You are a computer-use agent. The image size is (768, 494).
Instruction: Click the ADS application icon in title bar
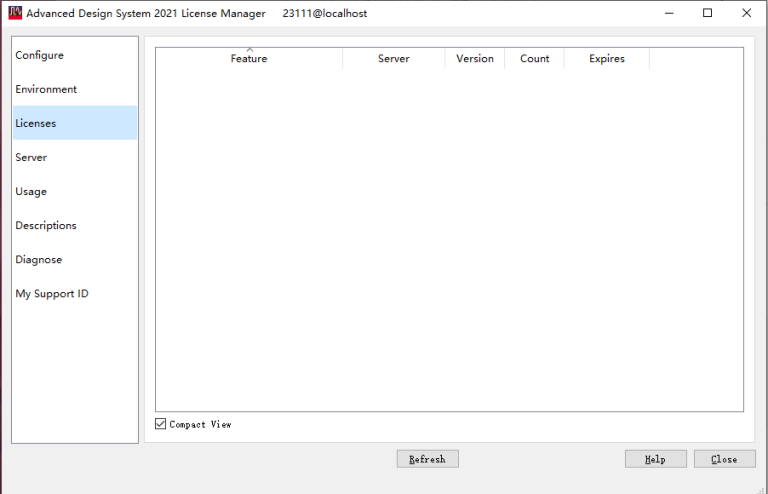pyautogui.click(x=15, y=13)
